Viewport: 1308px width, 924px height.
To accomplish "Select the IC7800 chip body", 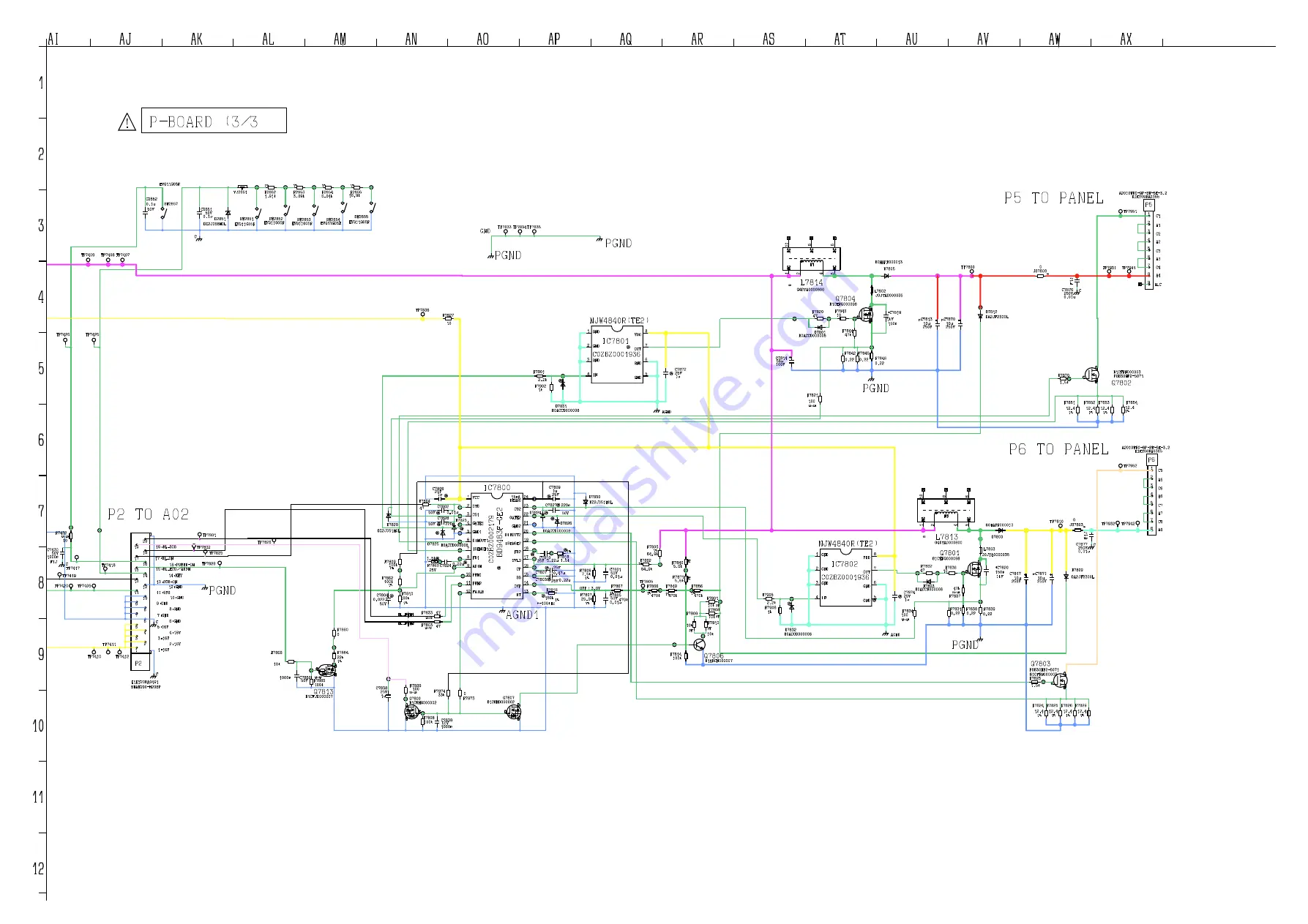I will click(497, 545).
